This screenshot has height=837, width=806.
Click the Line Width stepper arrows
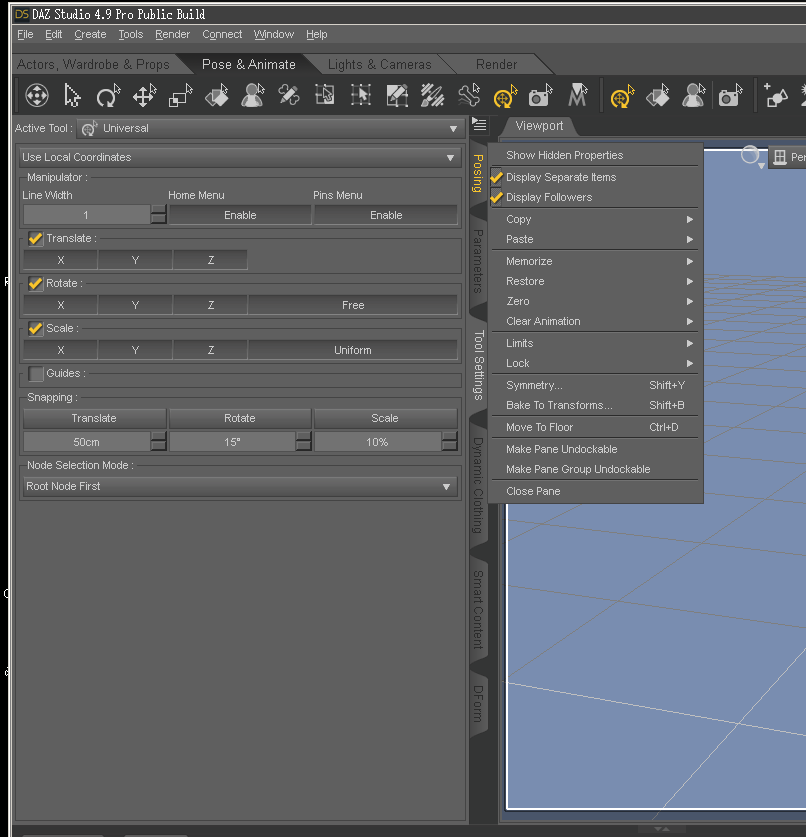click(x=159, y=215)
